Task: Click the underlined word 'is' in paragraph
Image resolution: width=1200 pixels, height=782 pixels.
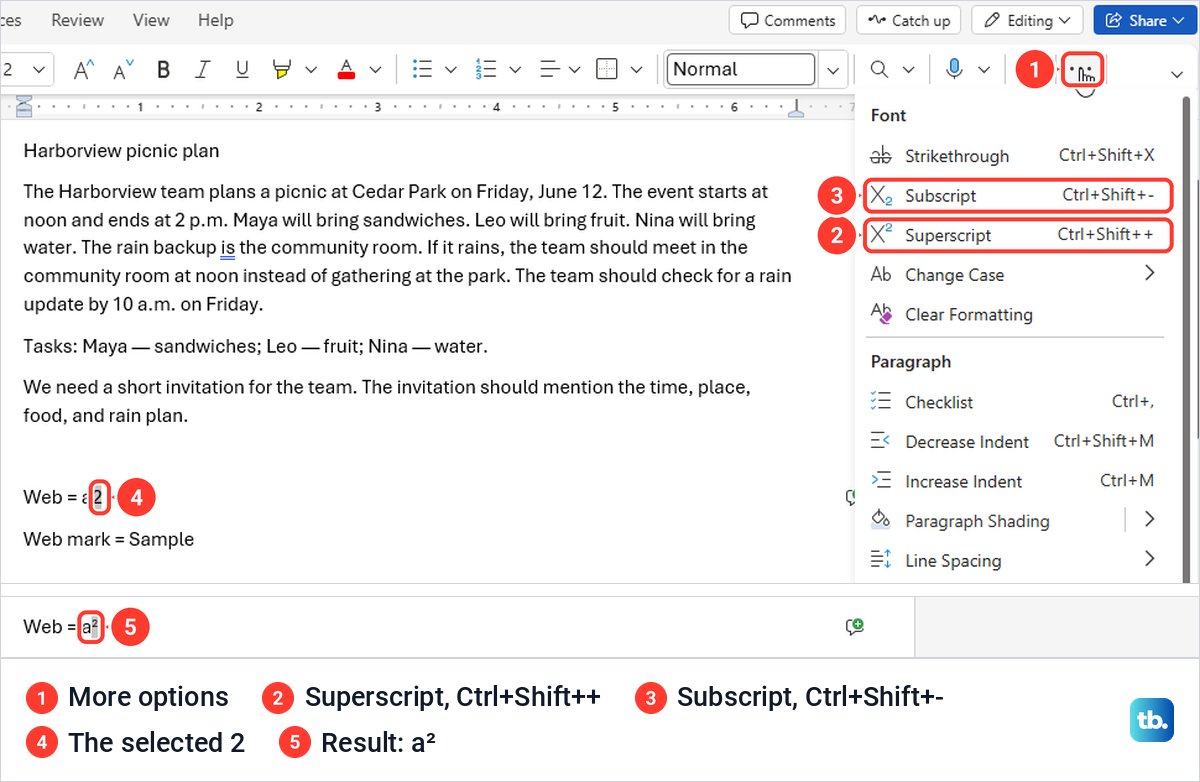Action: [227, 247]
